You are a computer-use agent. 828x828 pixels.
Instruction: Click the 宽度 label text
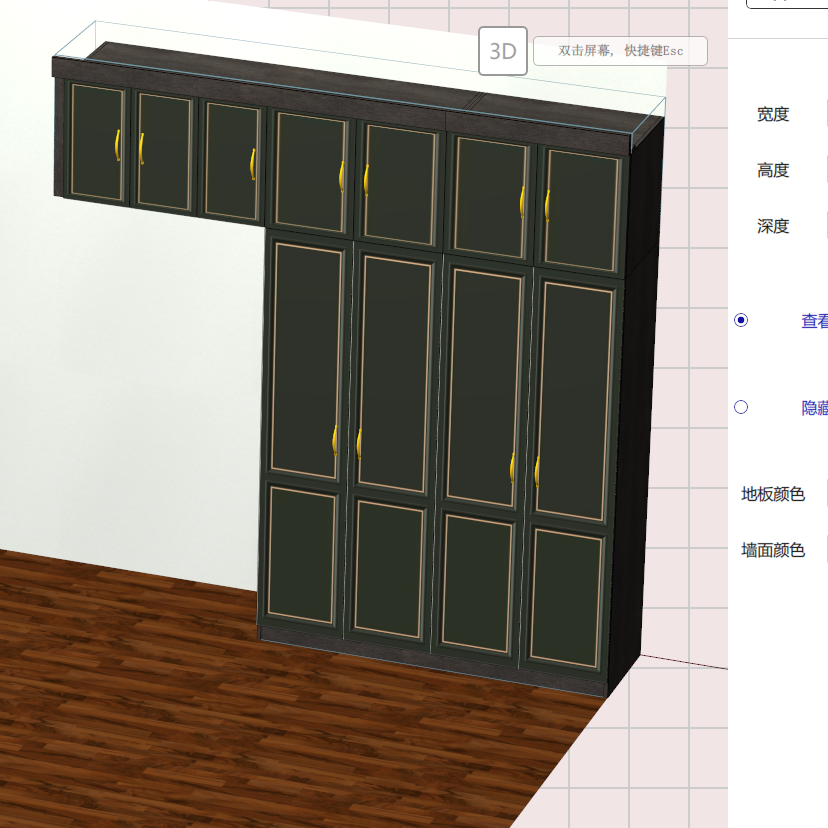coord(773,114)
